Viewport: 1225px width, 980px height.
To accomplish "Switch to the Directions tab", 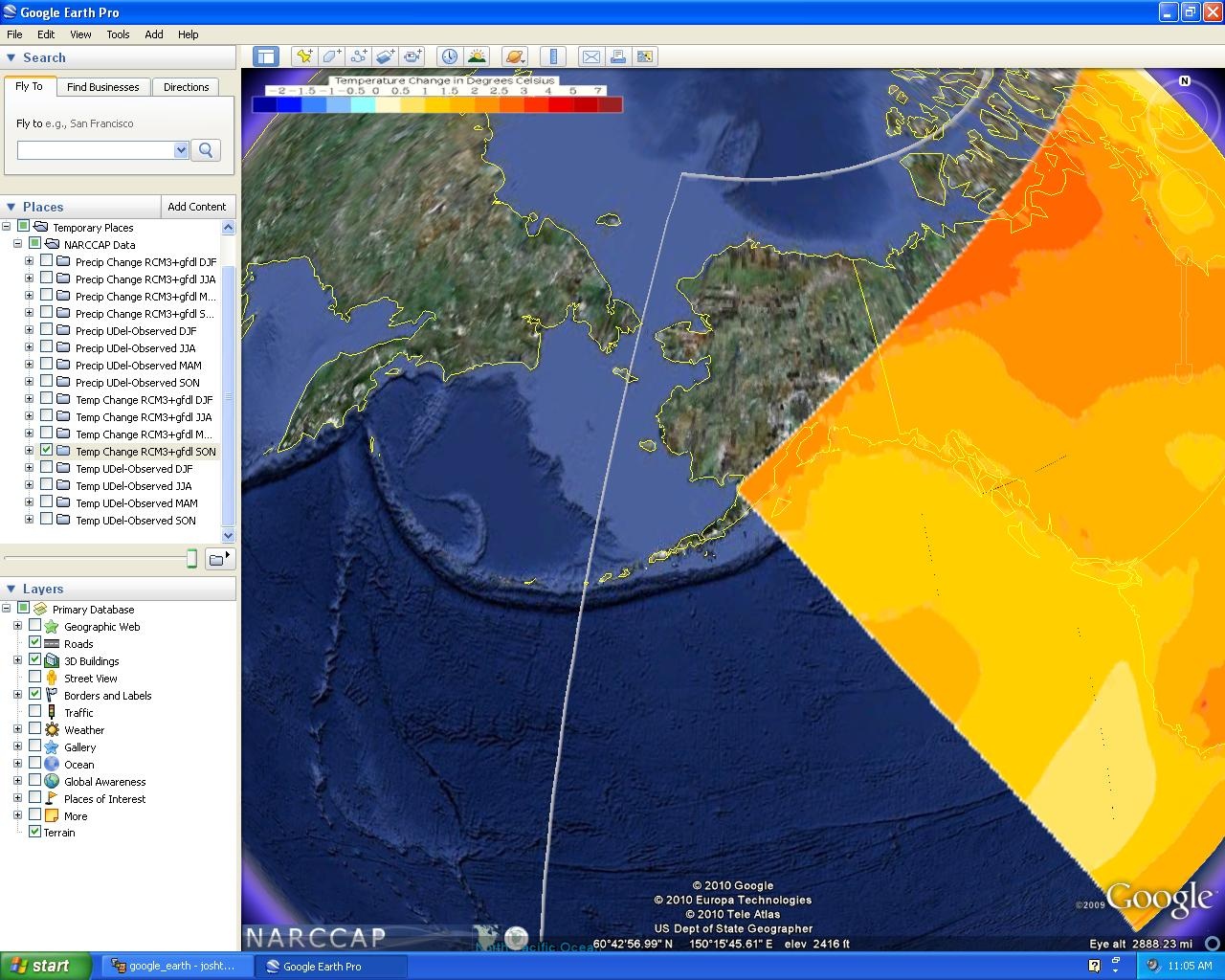I will pyautogui.click(x=186, y=87).
